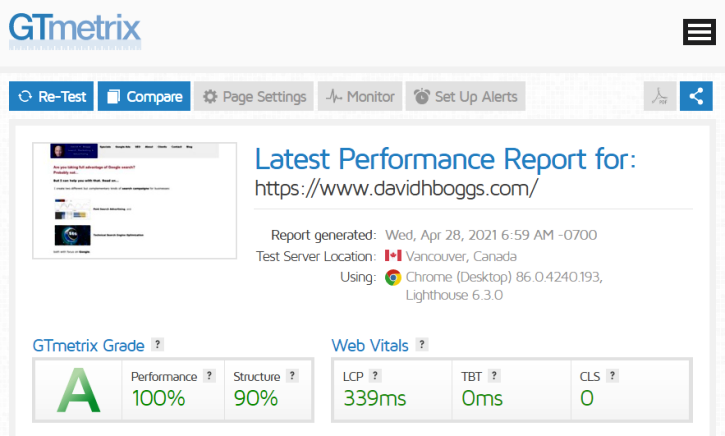Click the Lighthouse 6.3.0 text
Image resolution: width=725 pixels, height=436 pixels.
(x=454, y=295)
